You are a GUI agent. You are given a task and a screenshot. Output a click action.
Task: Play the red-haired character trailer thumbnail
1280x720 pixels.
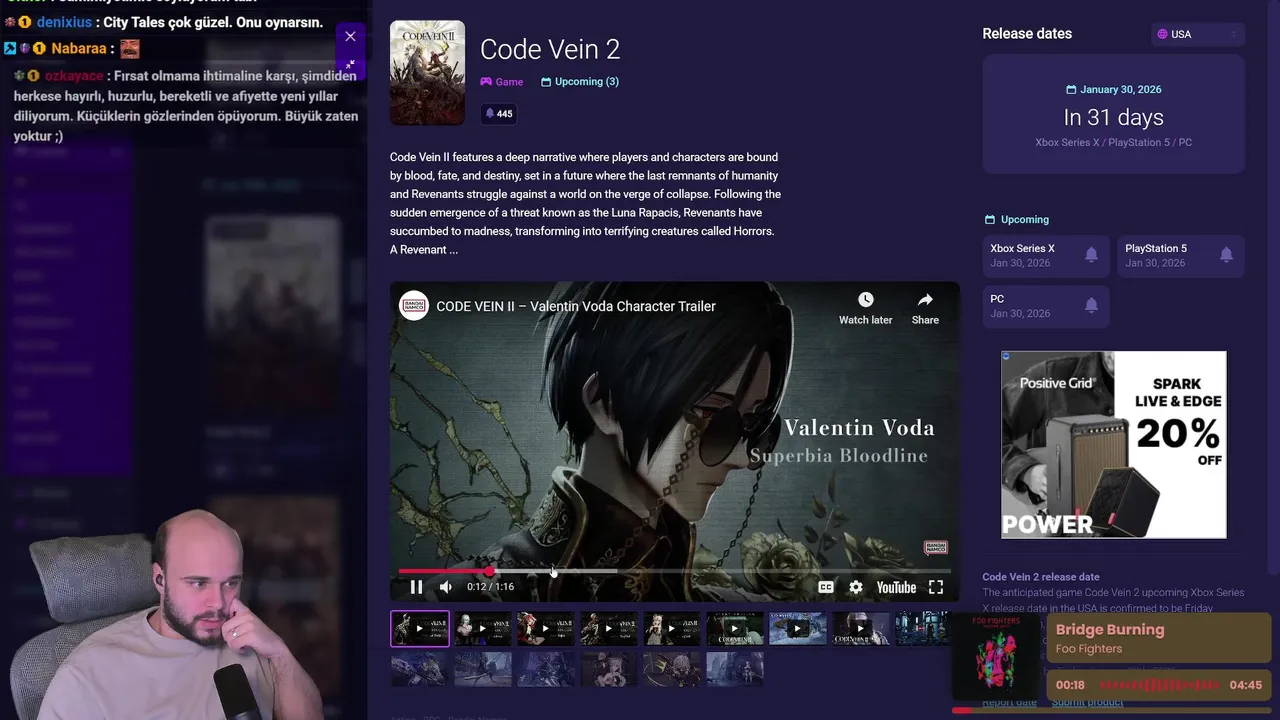point(546,629)
